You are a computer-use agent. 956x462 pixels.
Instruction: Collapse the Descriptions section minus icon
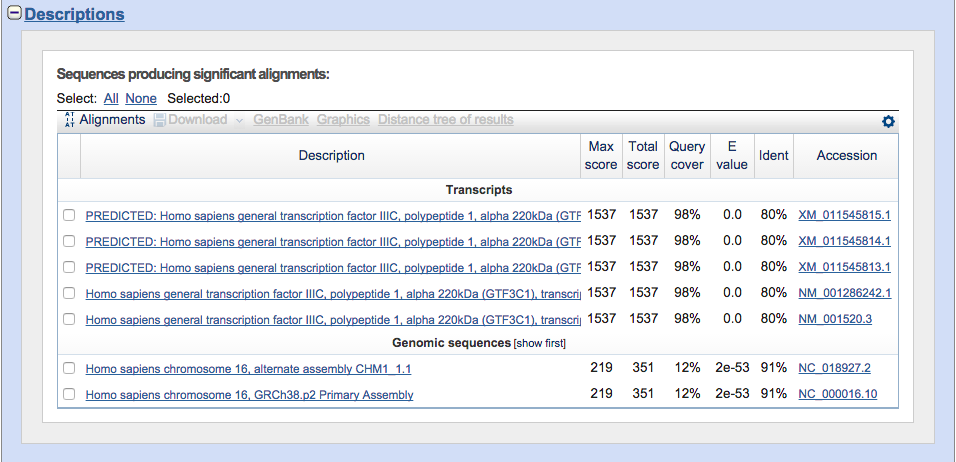(14, 14)
